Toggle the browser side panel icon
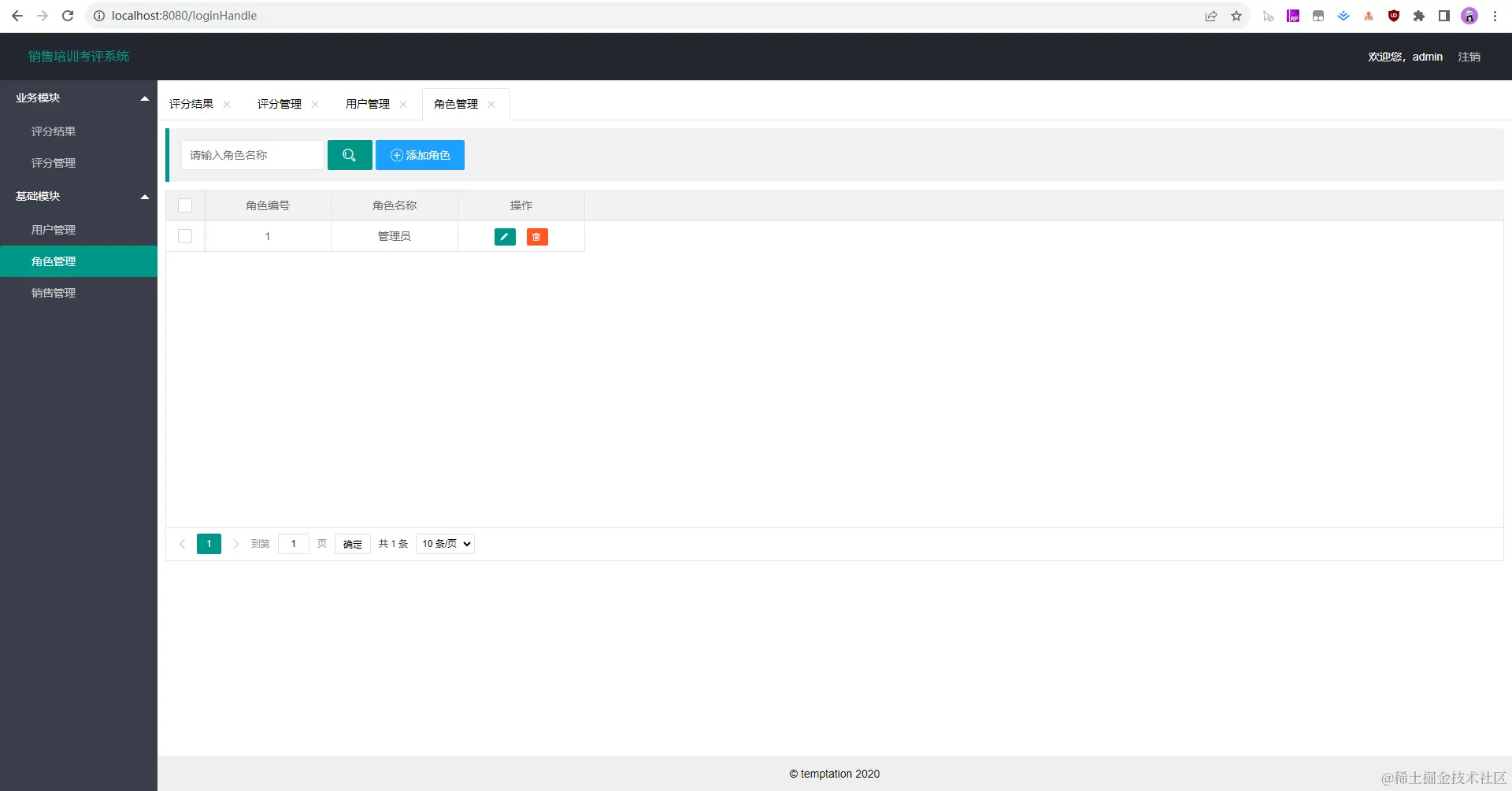Image resolution: width=1512 pixels, height=791 pixels. point(1444,16)
